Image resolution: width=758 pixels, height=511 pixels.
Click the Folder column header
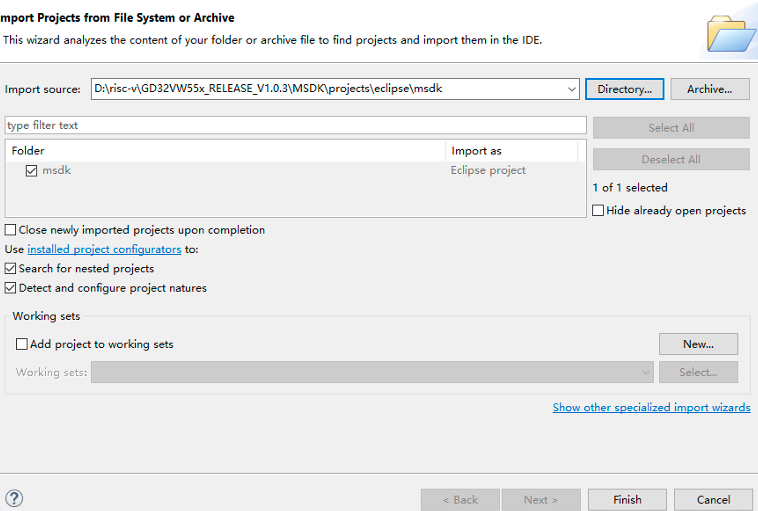pos(225,151)
